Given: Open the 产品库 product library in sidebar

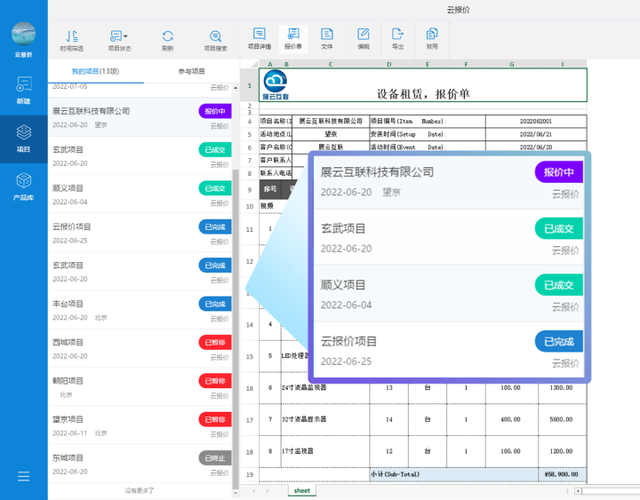Looking at the screenshot, I should point(24,187).
